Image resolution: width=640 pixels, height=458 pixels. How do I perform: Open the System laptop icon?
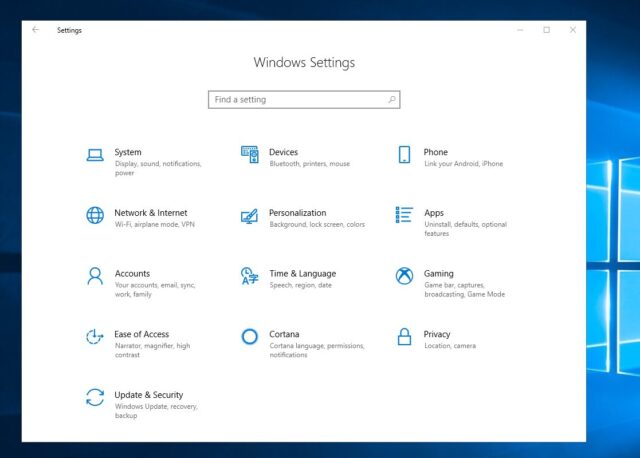[95, 155]
